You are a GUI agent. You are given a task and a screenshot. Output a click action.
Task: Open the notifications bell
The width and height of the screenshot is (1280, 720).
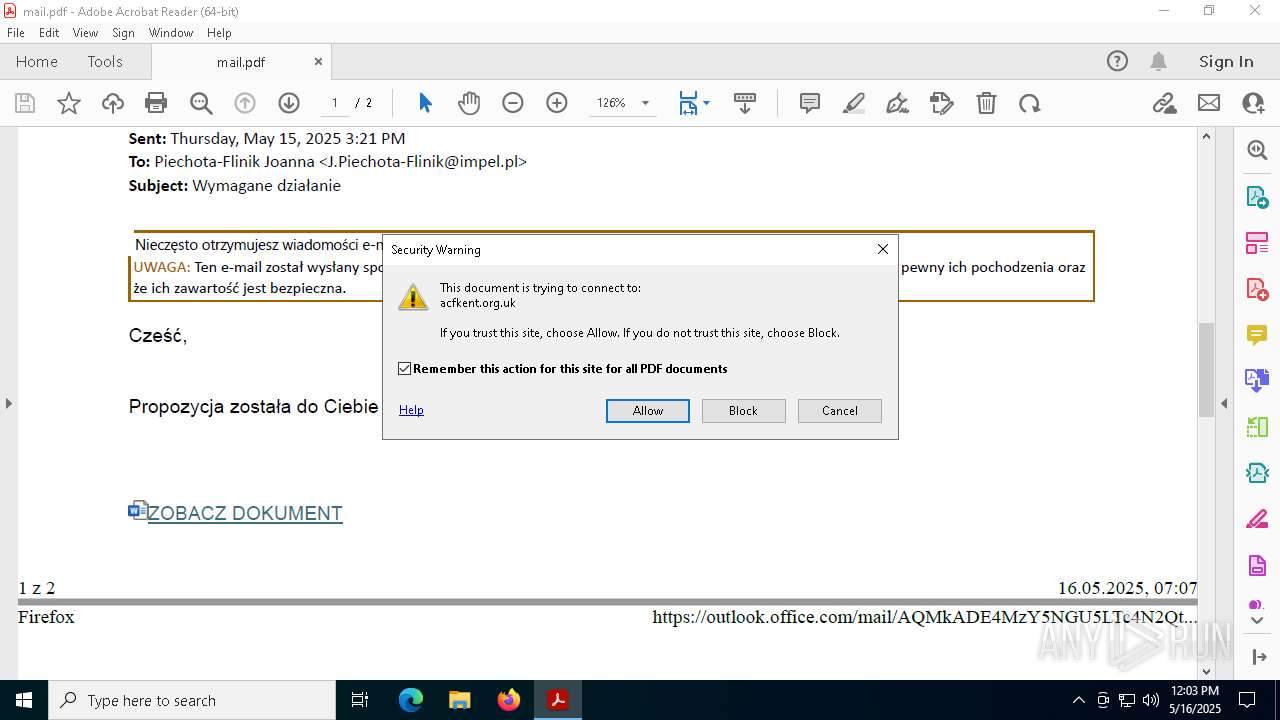[1158, 61]
